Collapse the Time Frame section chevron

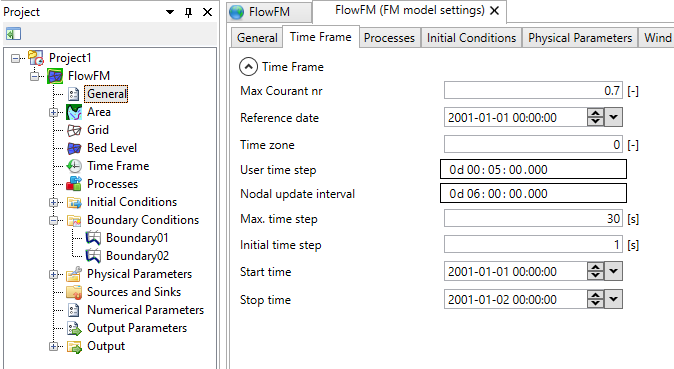tap(248, 67)
